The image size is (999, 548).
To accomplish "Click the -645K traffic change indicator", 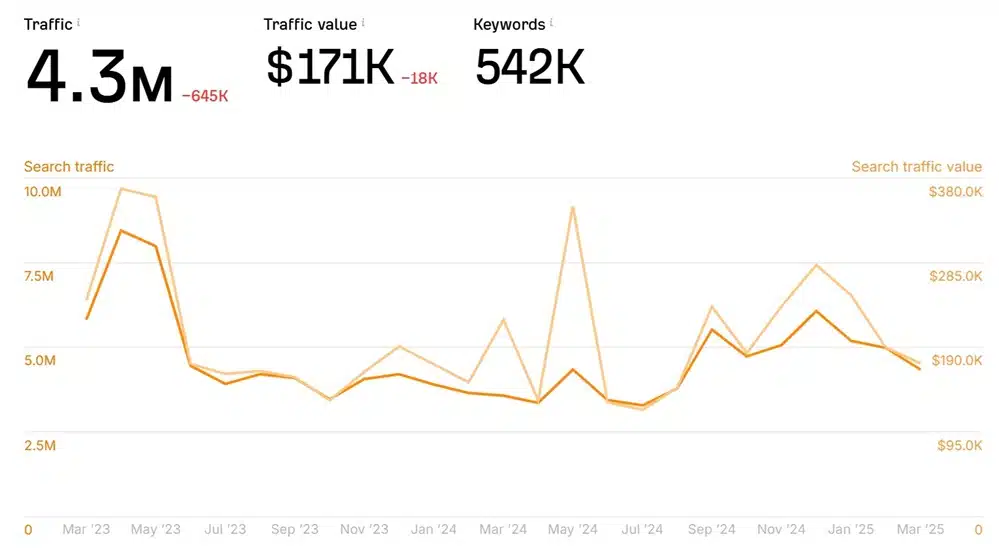I will pyautogui.click(x=205, y=96).
